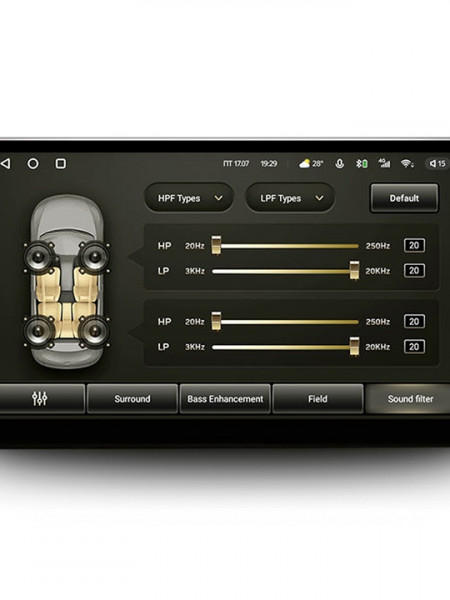Select the front-left speaker on car

38,257
